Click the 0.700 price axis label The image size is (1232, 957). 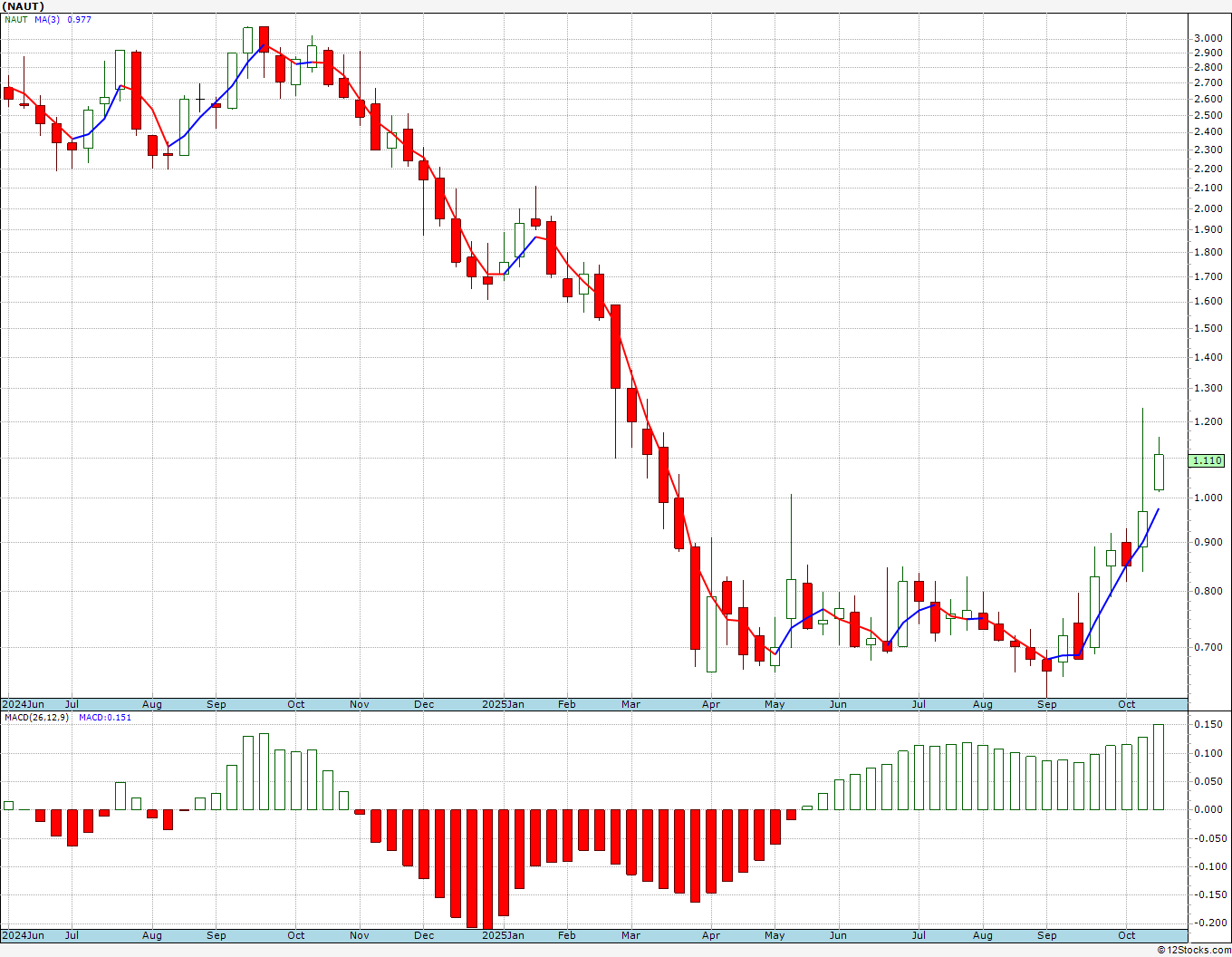pyautogui.click(x=1208, y=647)
